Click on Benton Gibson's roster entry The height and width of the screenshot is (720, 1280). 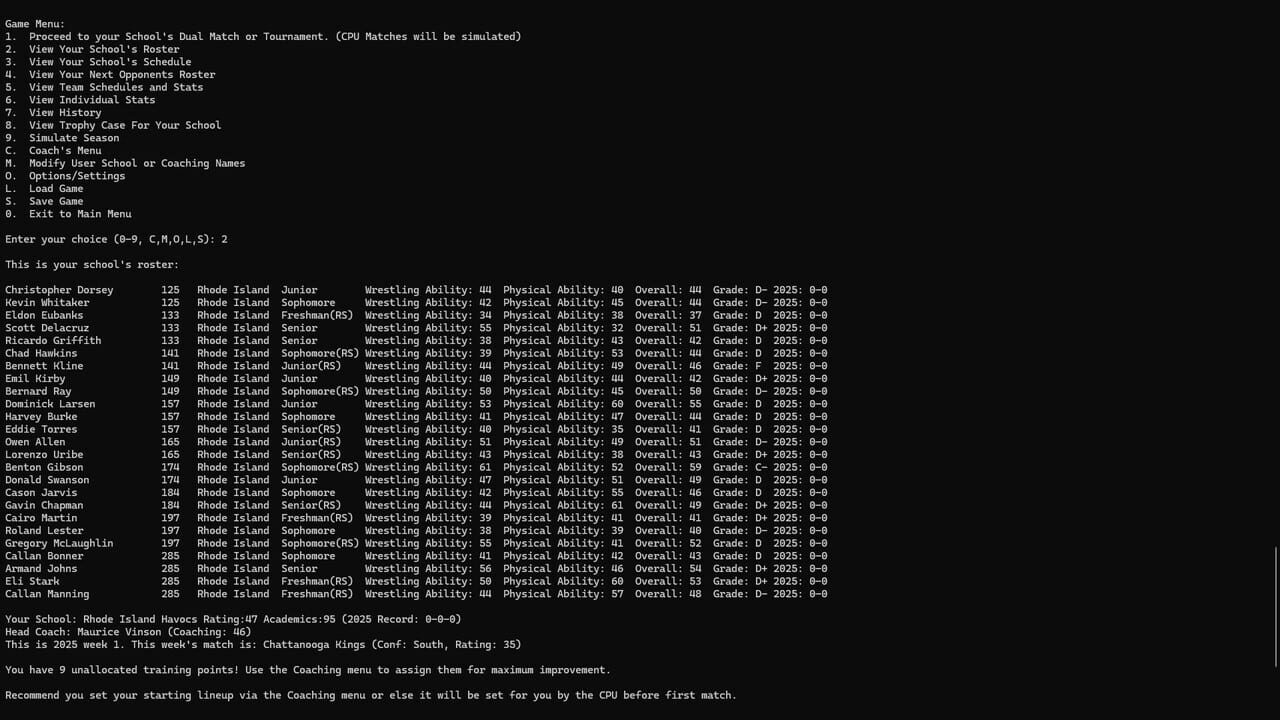44,467
